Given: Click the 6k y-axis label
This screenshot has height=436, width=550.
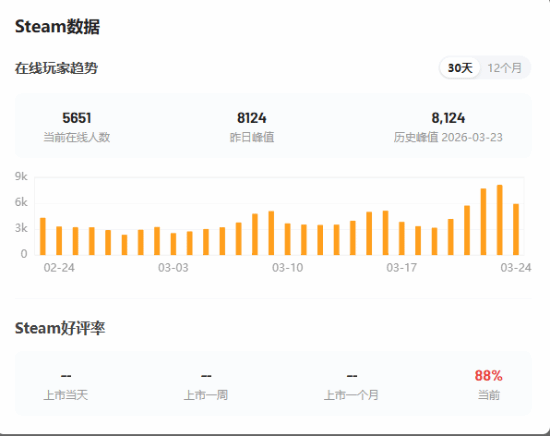Looking at the screenshot, I should click(21, 202).
